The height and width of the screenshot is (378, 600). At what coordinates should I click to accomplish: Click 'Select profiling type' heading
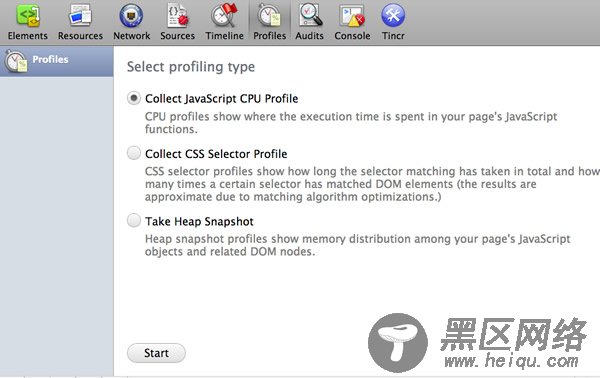tap(191, 67)
